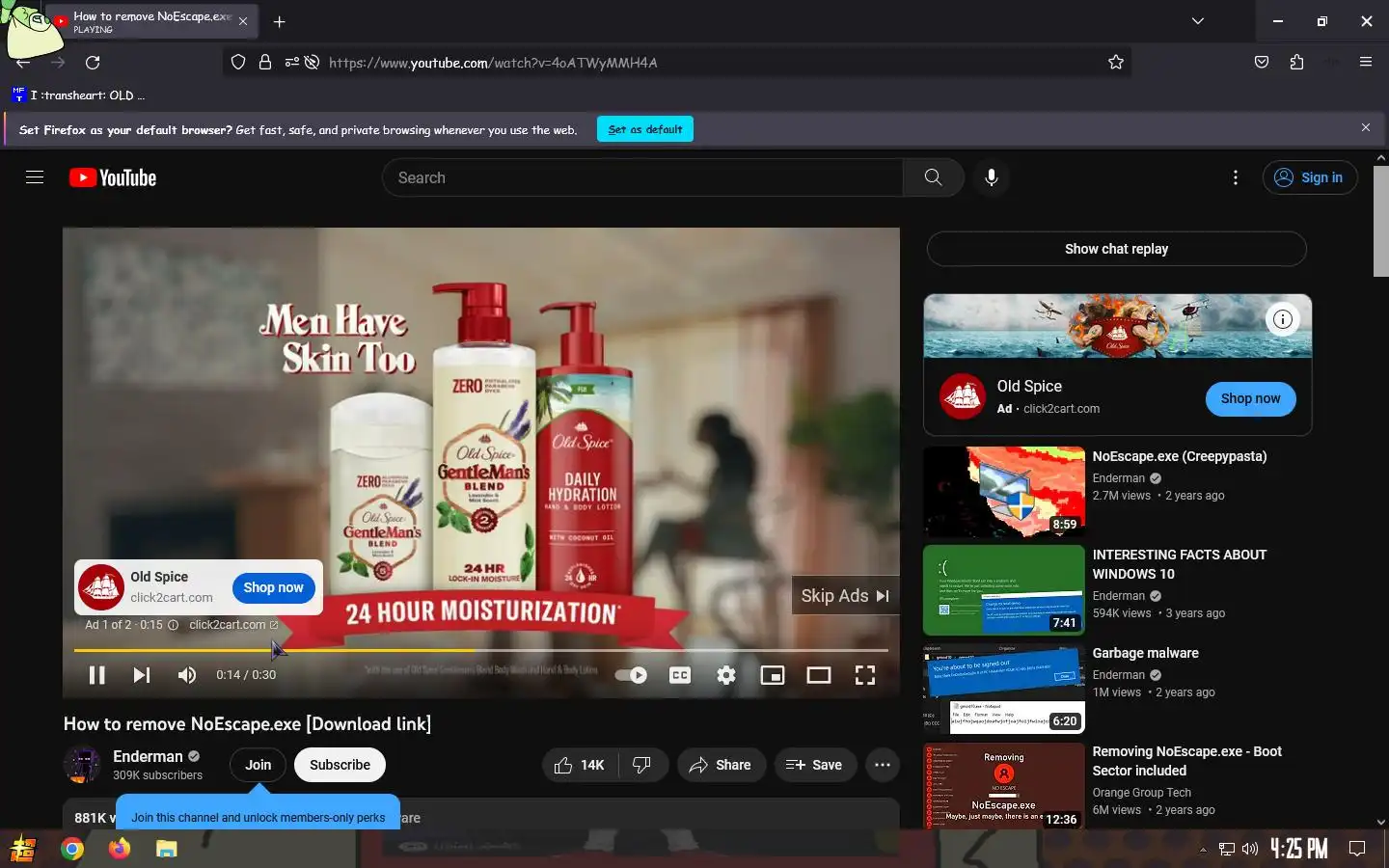Close the How to remove NoEscape.exe tab

pos(243,21)
